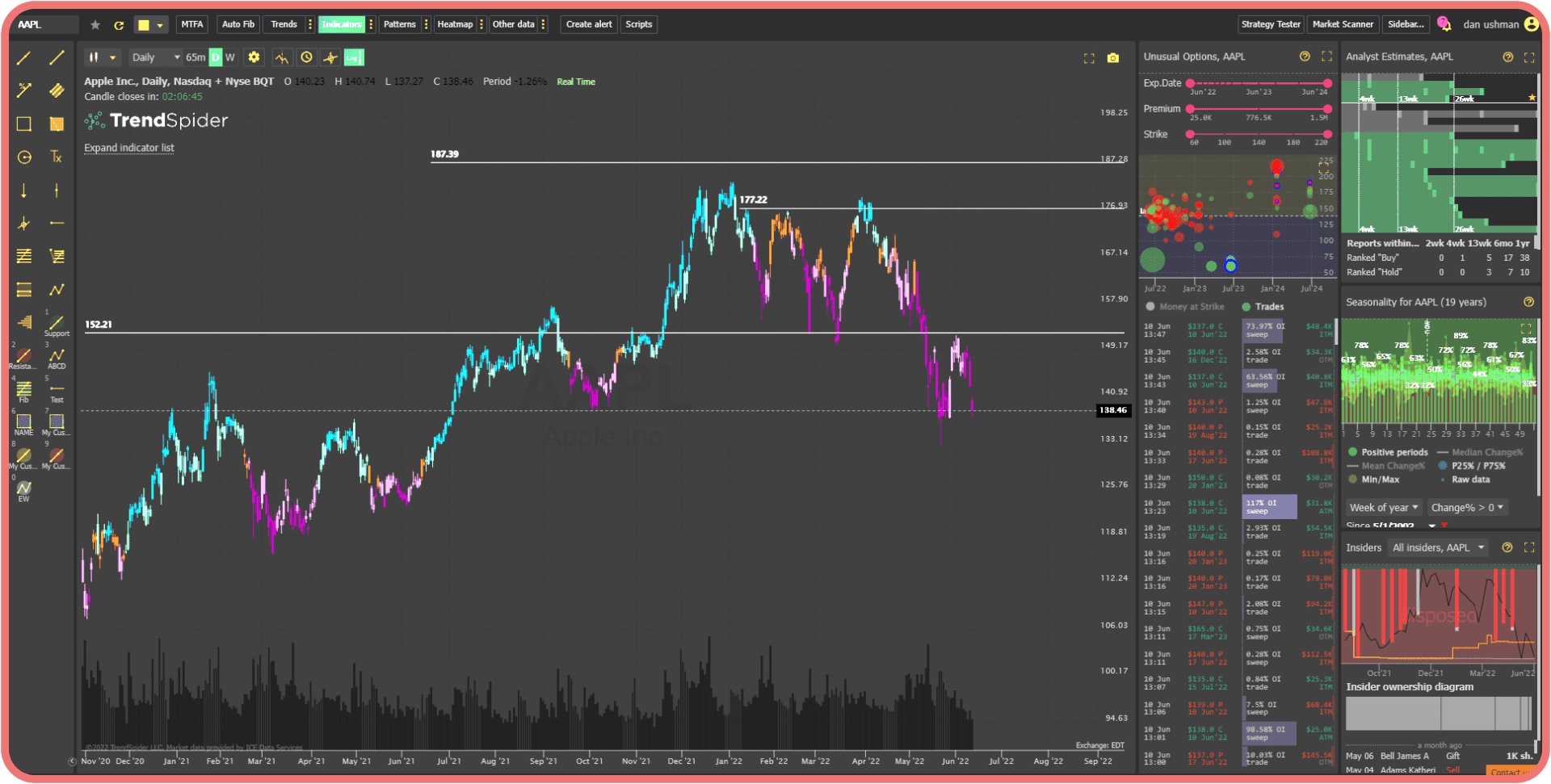Take a chart snapshot with camera icon
This screenshot has width=1551, height=784.
click(x=1113, y=58)
